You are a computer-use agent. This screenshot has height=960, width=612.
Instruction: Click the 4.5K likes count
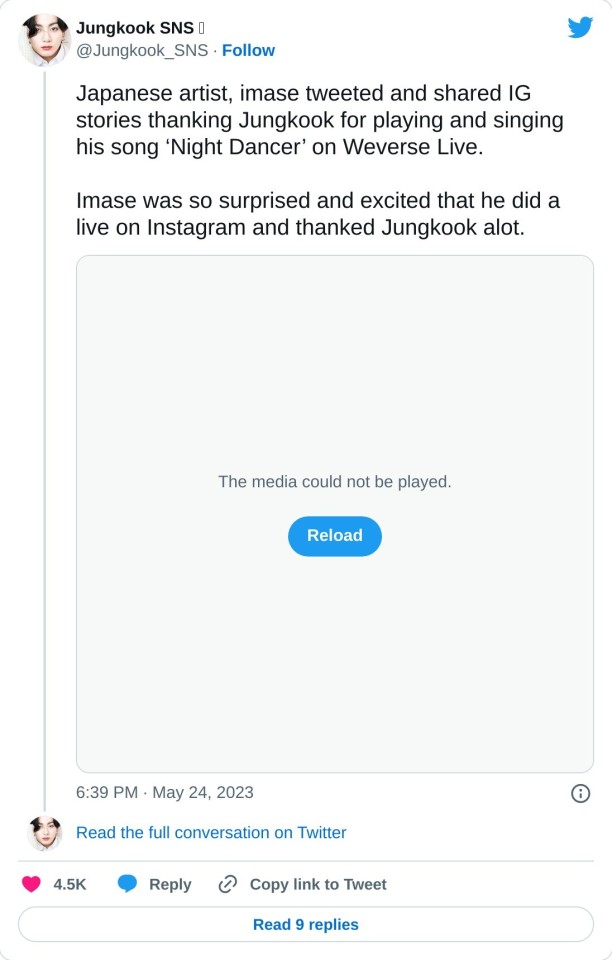[70, 884]
